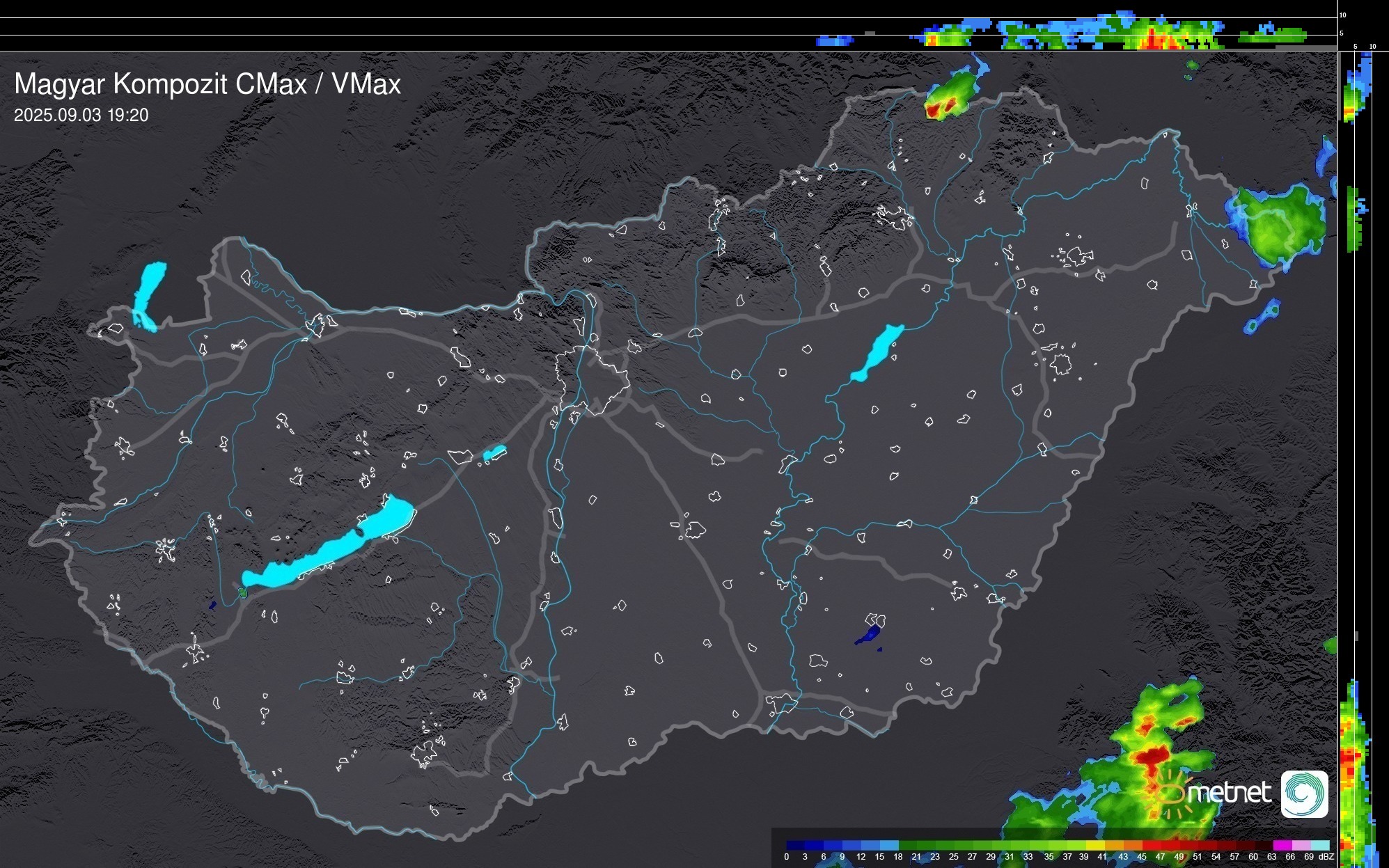Click the 2025.09.03 19:20 timestamp
1389x868 pixels.
click(x=81, y=116)
